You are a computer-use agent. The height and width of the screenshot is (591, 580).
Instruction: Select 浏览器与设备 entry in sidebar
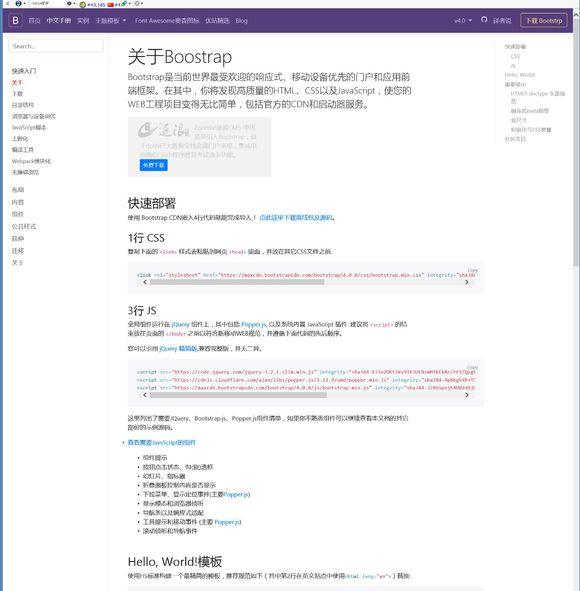[x=34, y=116]
